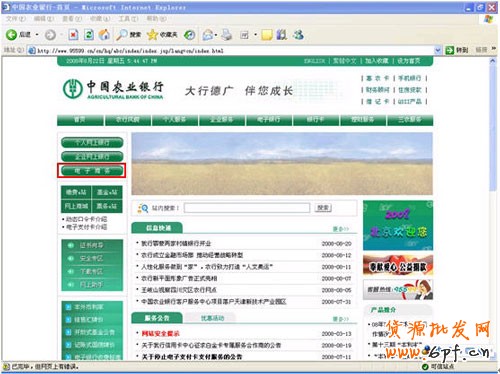The image size is (500, 374).
Task: Switch to the 服务公告 tab
Action: (x=157, y=318)
